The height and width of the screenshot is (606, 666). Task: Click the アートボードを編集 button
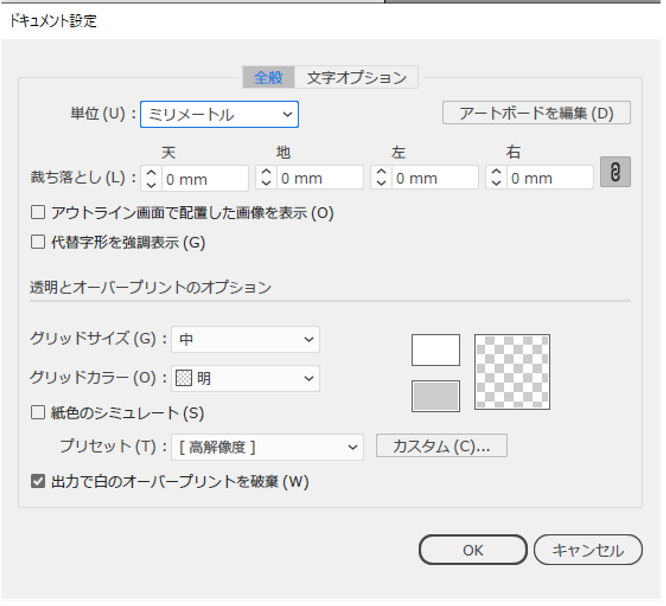coord(536,113)
